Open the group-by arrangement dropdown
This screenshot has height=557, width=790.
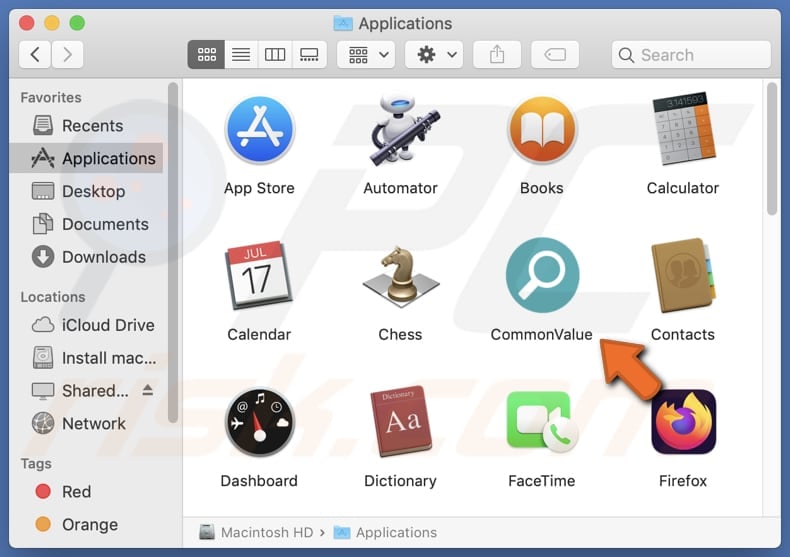[366, 54]
